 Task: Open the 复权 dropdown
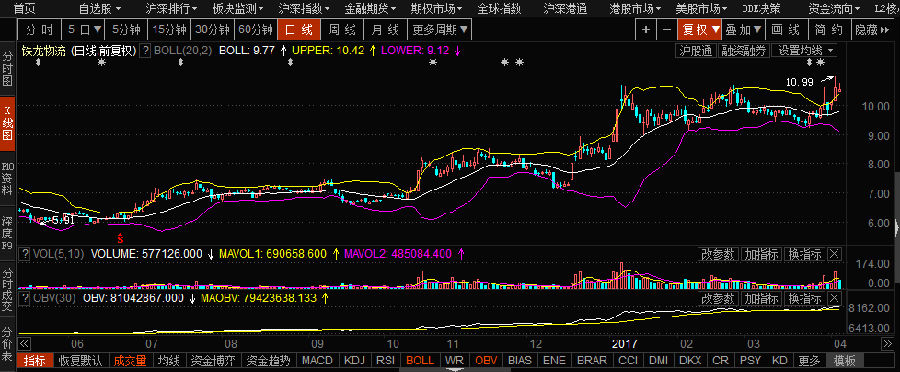pos(699,29)
